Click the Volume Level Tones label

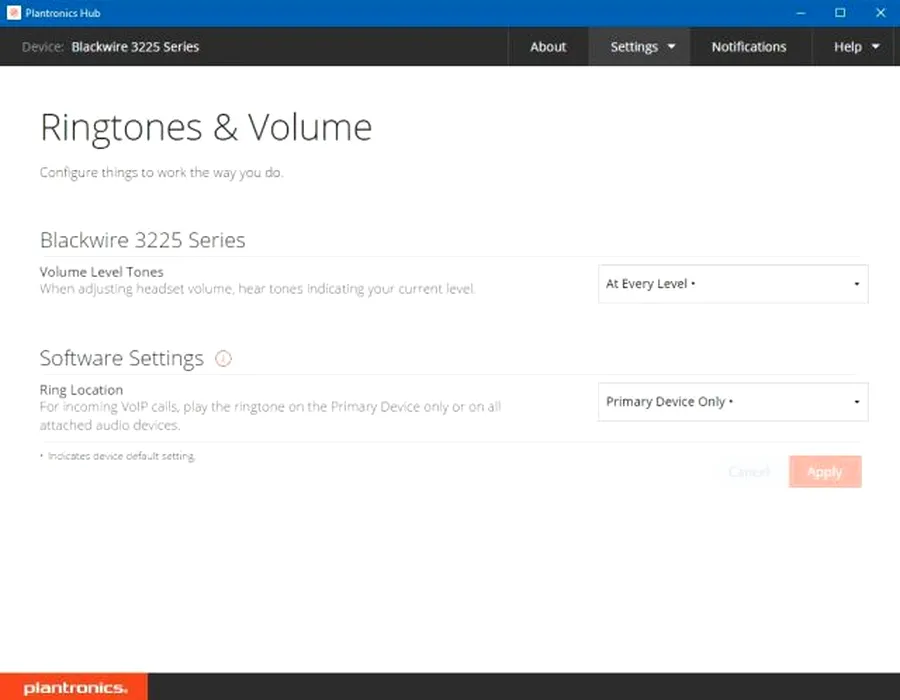click(102, 271)
